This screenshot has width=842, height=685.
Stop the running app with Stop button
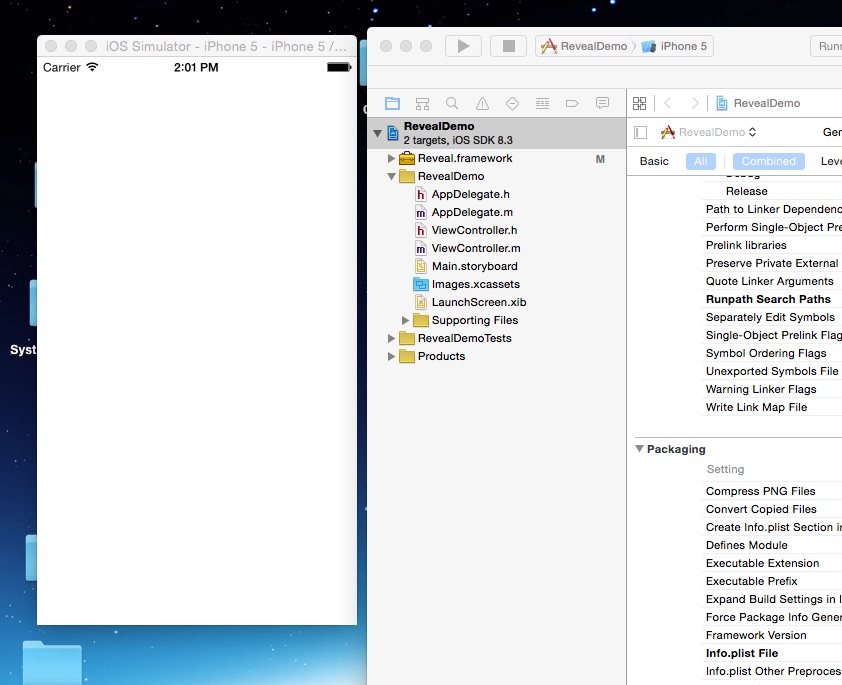point(509,46)
